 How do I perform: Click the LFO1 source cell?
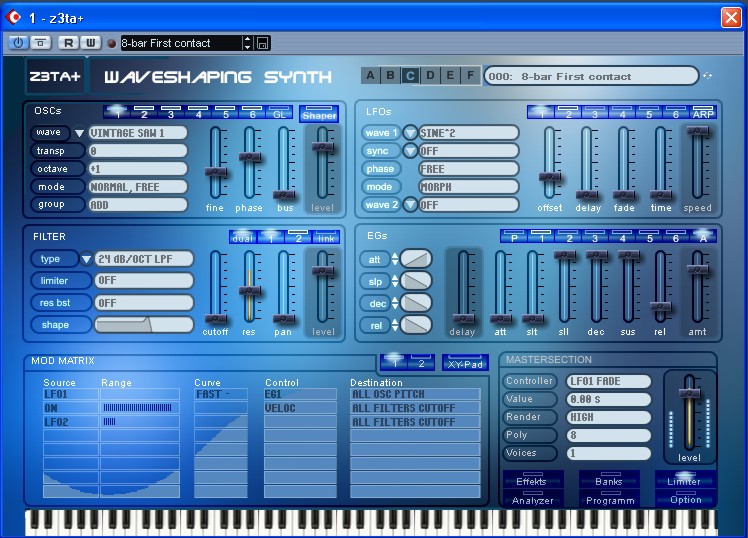click(x=71, y=394)
